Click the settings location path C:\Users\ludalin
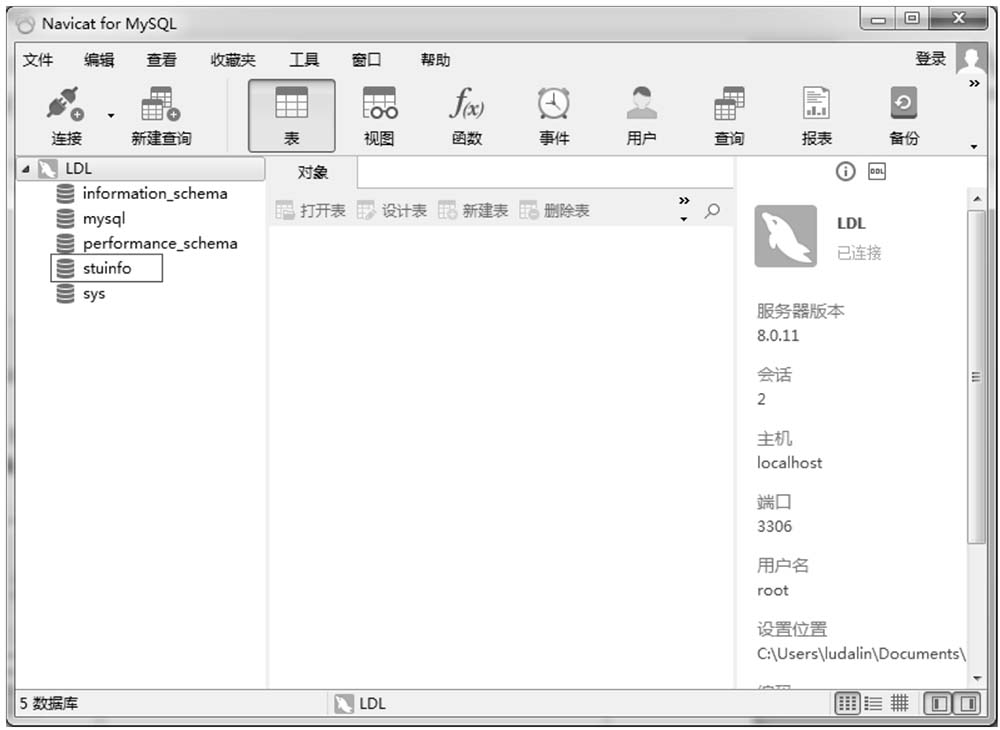This screenshot has height=730, width=1000. (861, 654)
